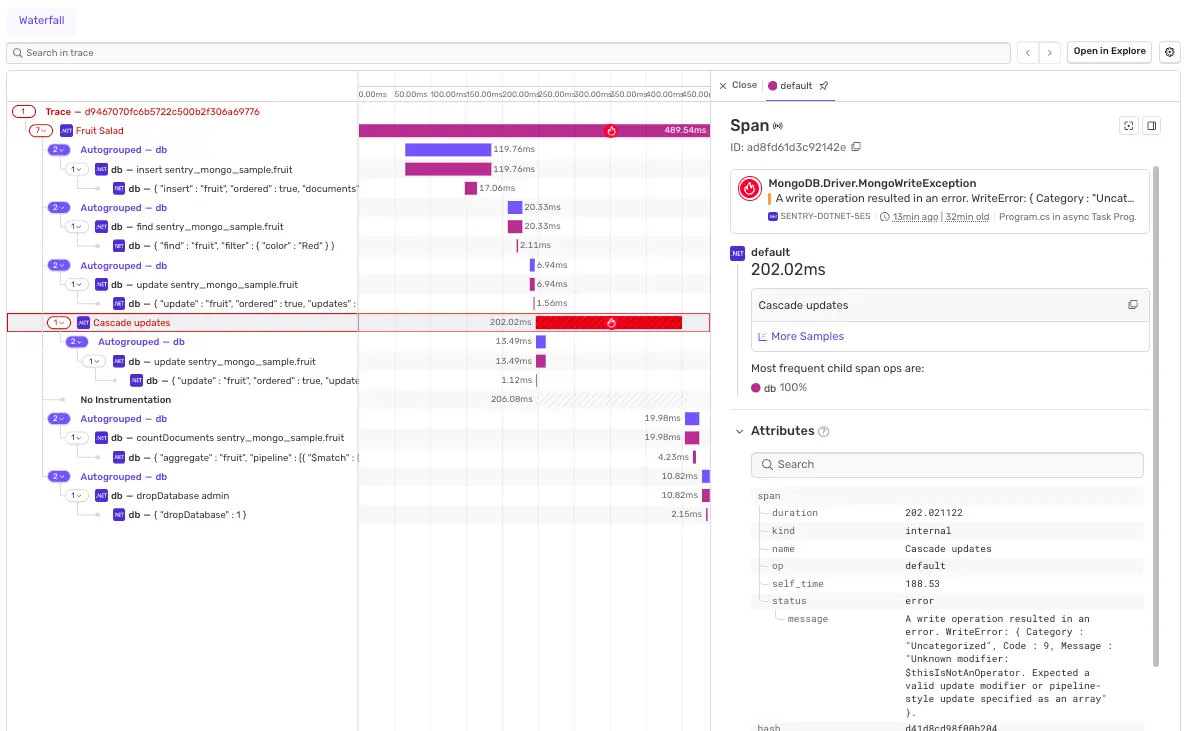Focus the Search in trace field
The image size is (1189, 731).
coord(508,53)
